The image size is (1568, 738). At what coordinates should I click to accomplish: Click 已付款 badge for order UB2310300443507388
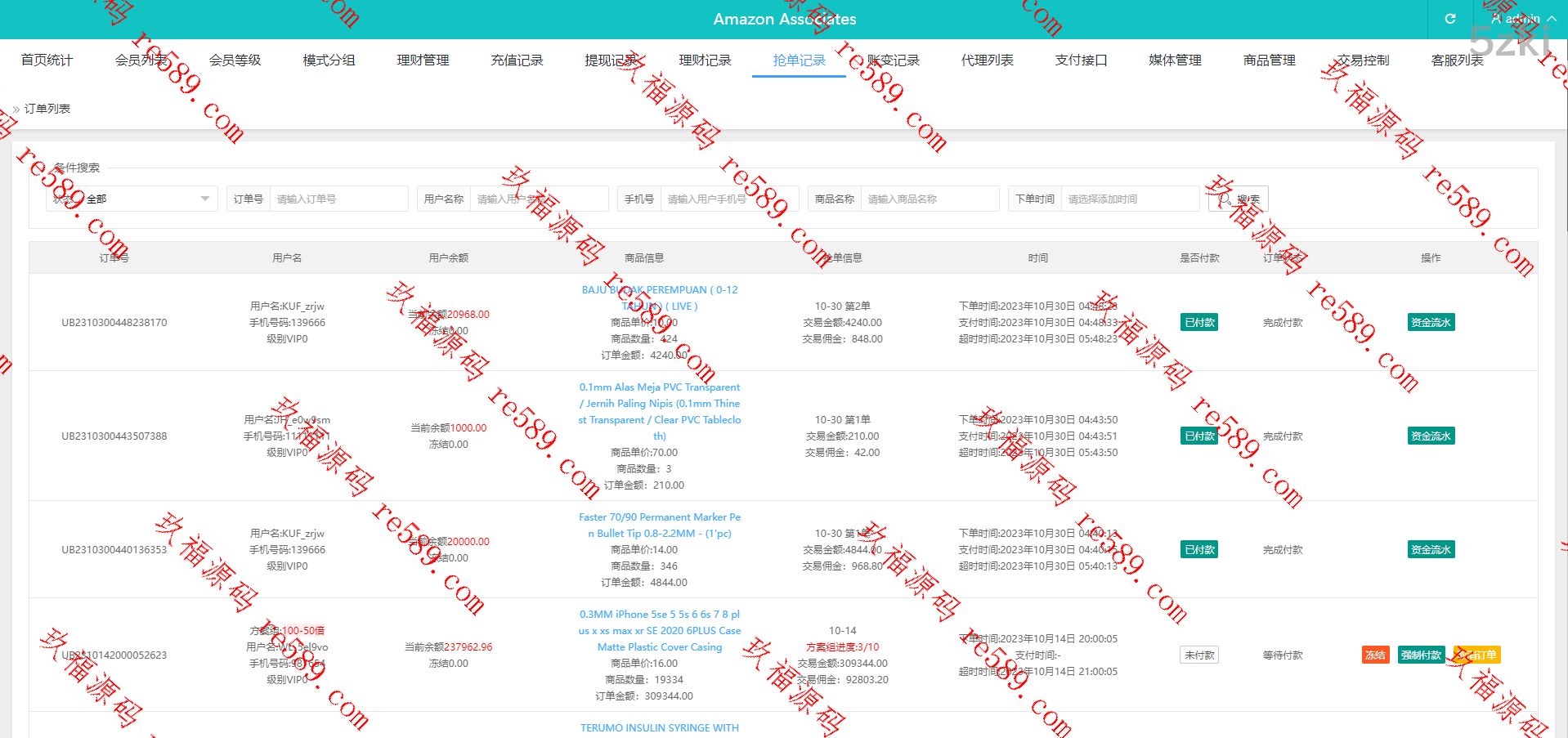click(x=1199, y=436)
